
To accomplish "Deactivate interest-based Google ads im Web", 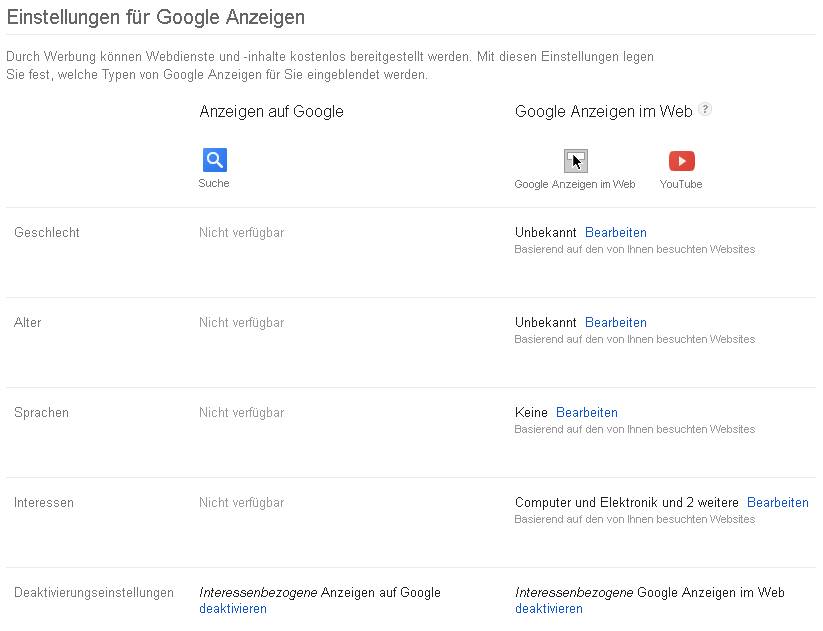I will pyautogui.click(x=549, y=608).
